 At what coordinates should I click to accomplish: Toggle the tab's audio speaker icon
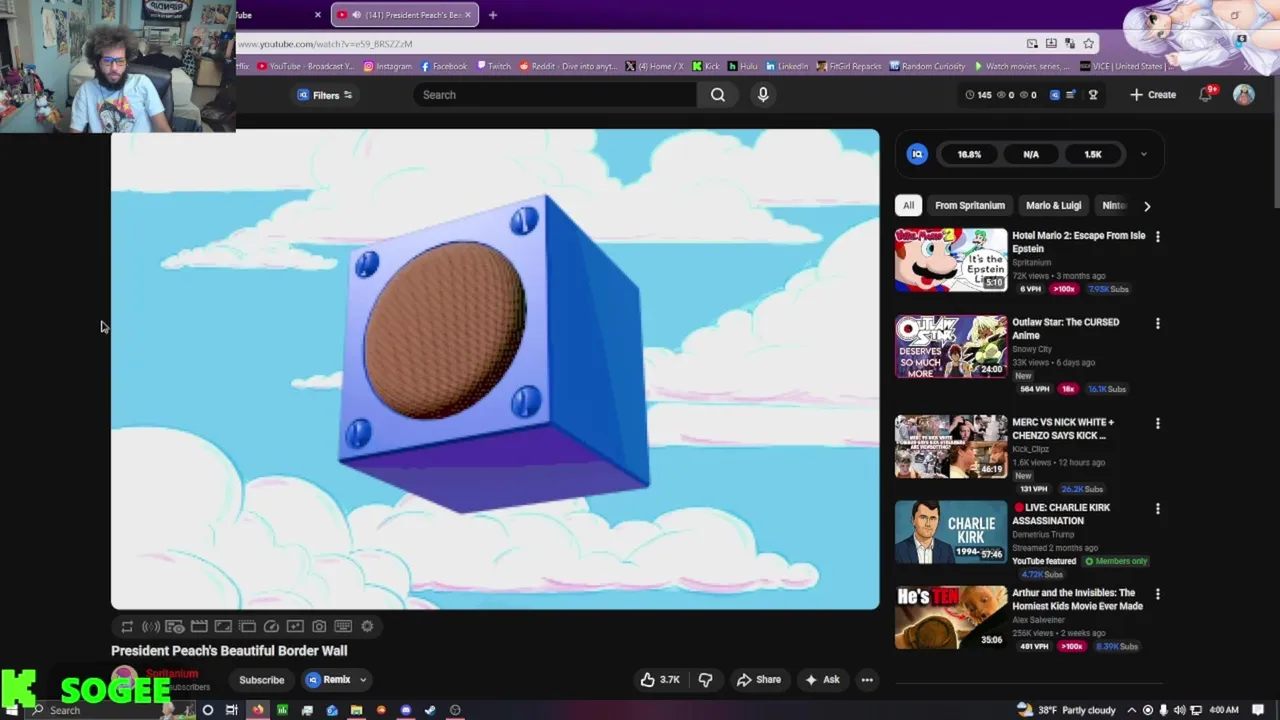pos(356,15)
